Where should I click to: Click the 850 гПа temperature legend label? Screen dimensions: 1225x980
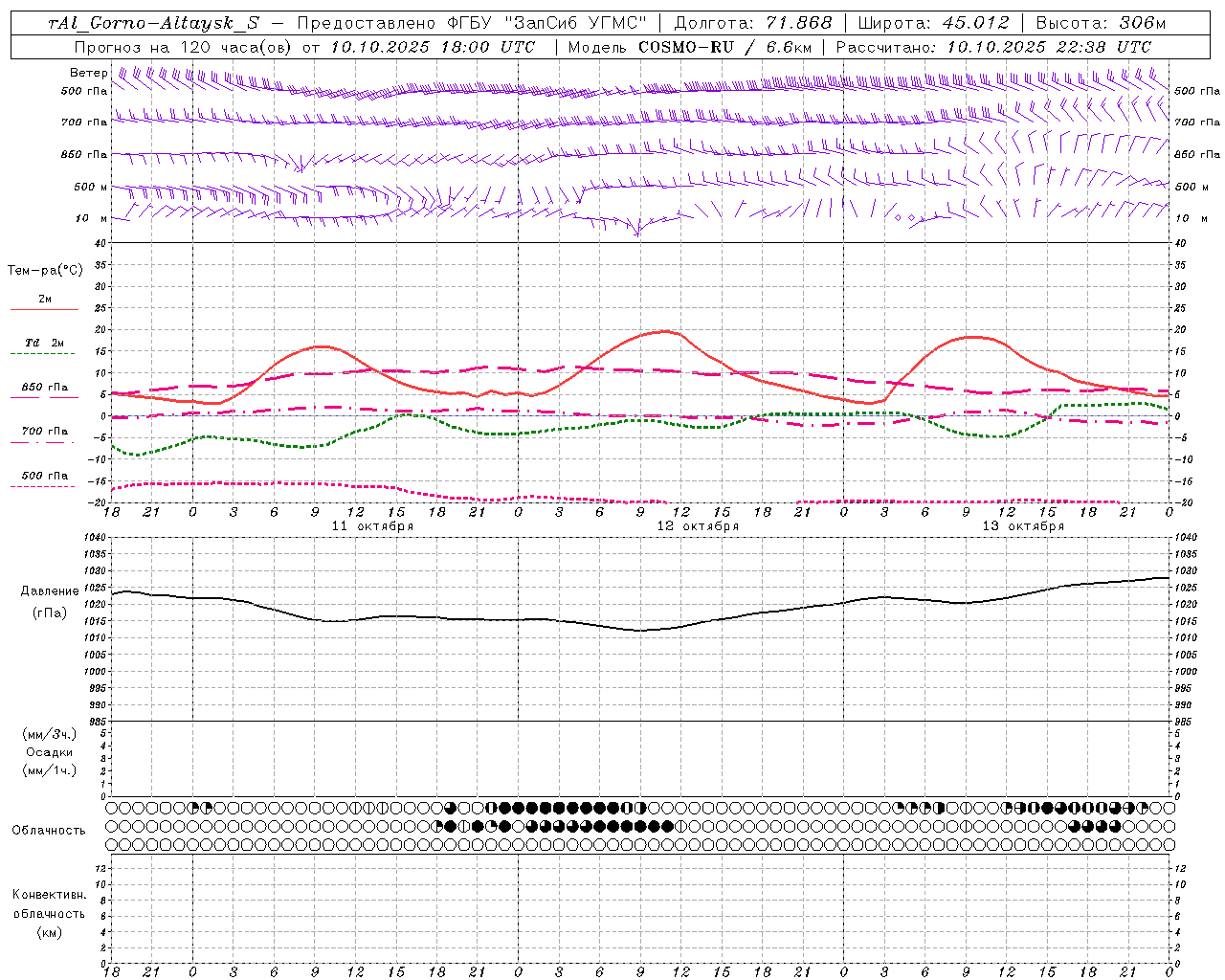pyautogui.click(x=44, y=388)
